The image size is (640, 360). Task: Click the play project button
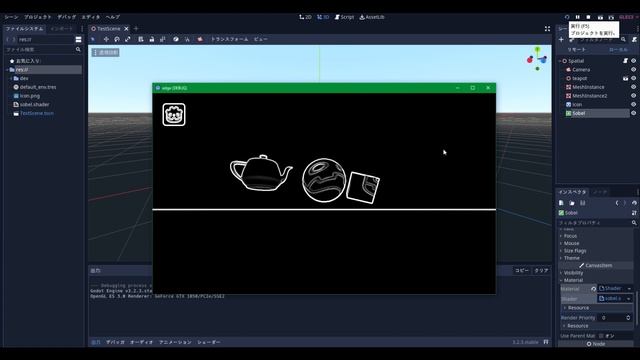pyautogui.click(x=567, y=17)
